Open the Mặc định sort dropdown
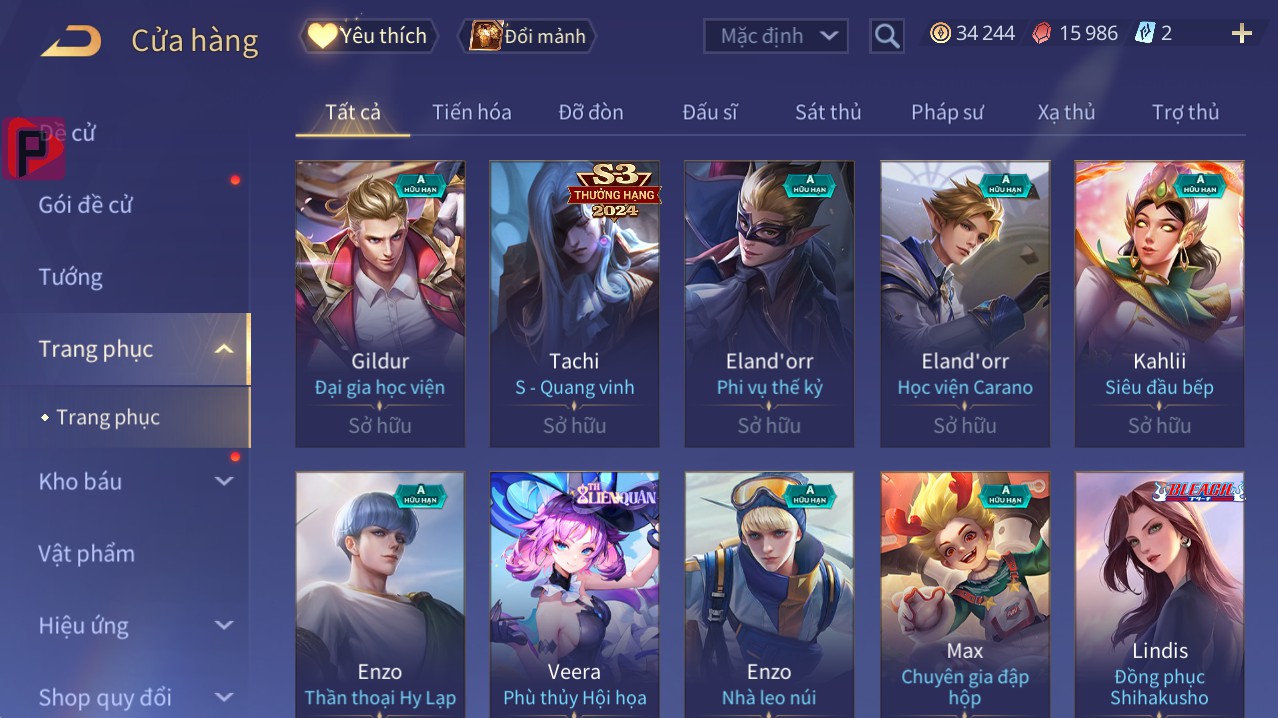 pyautogui.click(x=776, y=36)
